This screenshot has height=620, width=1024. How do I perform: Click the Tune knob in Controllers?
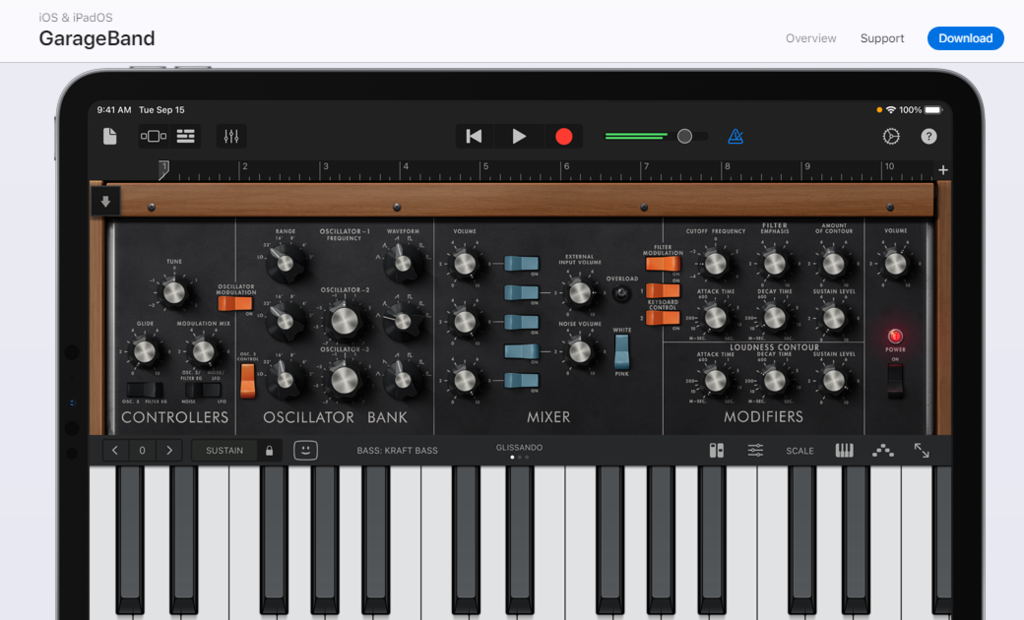(x=174, y=293)
